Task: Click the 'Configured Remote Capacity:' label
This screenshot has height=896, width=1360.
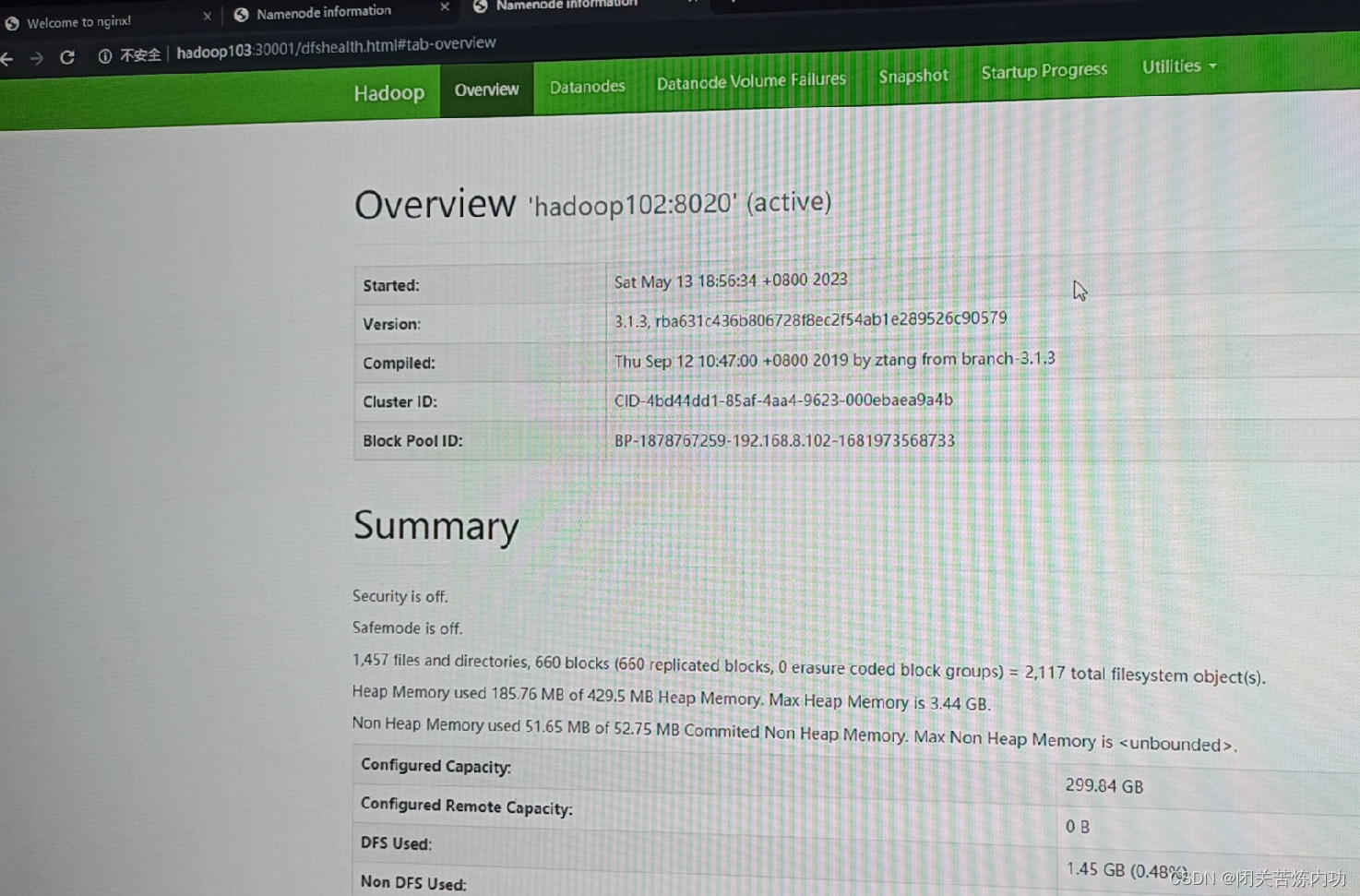Action: (x=467, y=806)
